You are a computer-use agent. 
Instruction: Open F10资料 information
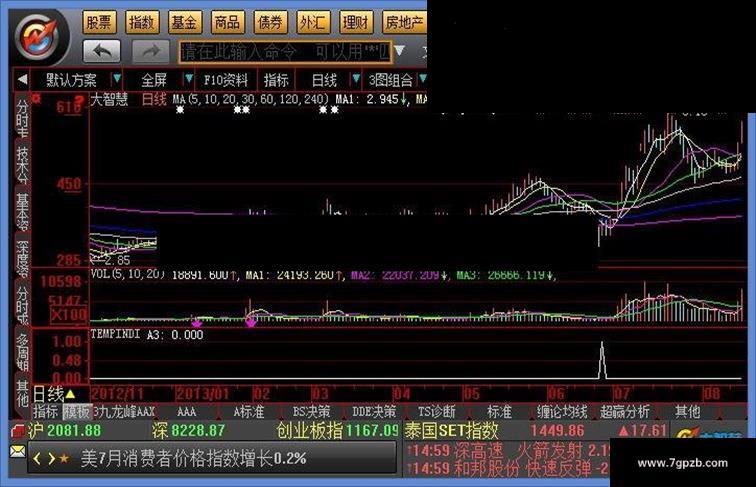pyautogui.click(x=225, y=80)
